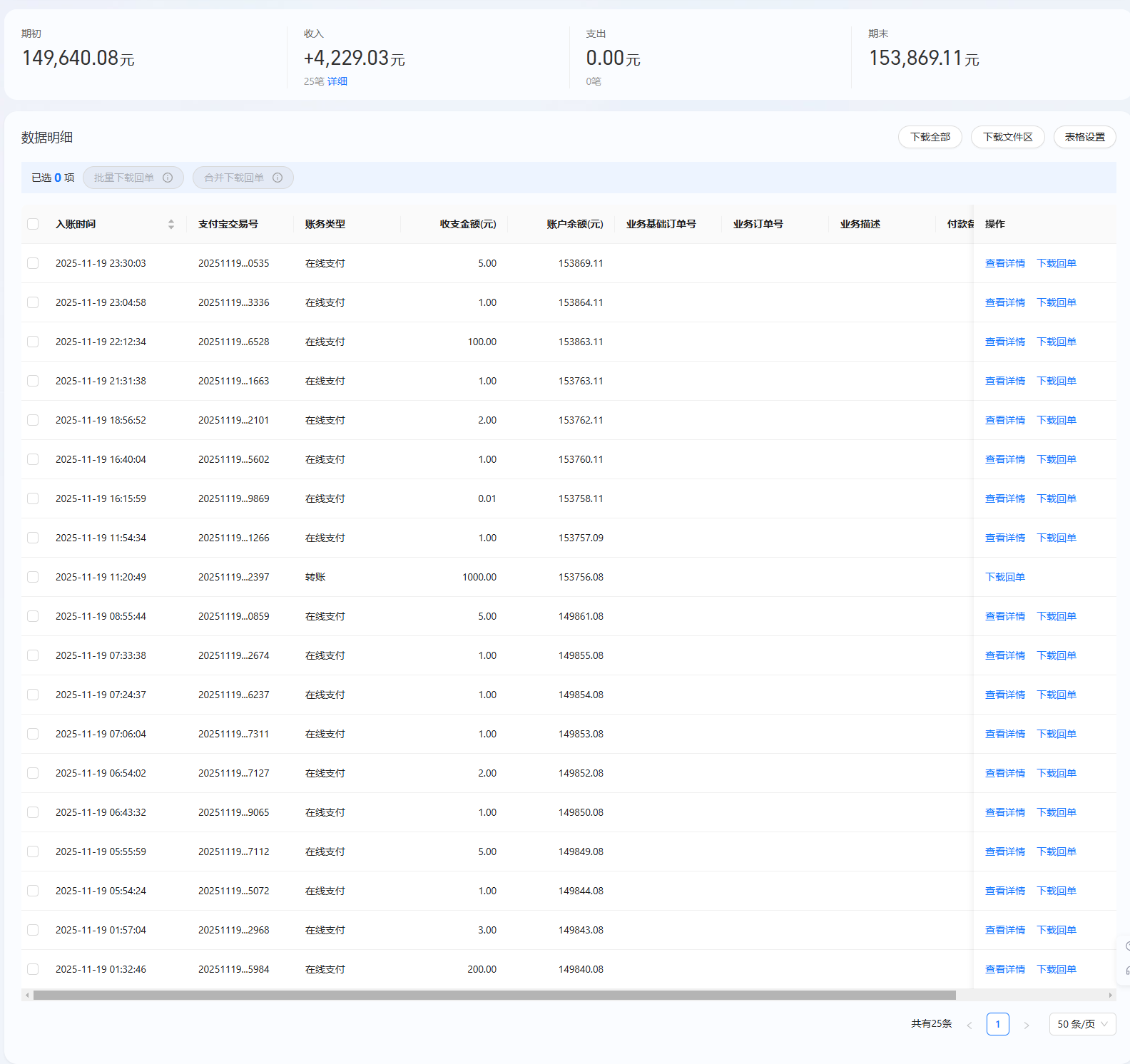Click info icon beside 批量下载回单
Screen dimensions: 1130x1064
pos(168,178)
